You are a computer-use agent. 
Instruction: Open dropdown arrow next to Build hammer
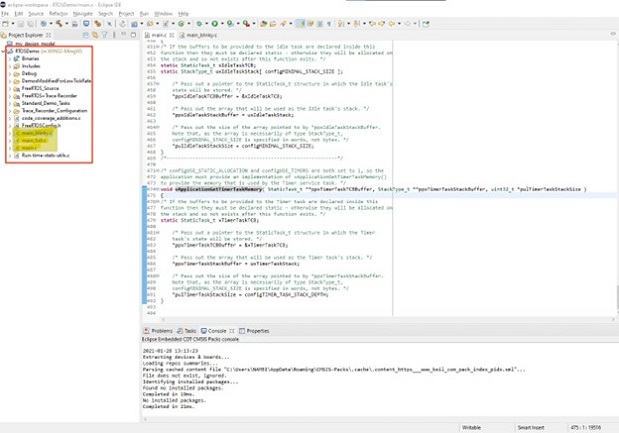pos(66,24)
